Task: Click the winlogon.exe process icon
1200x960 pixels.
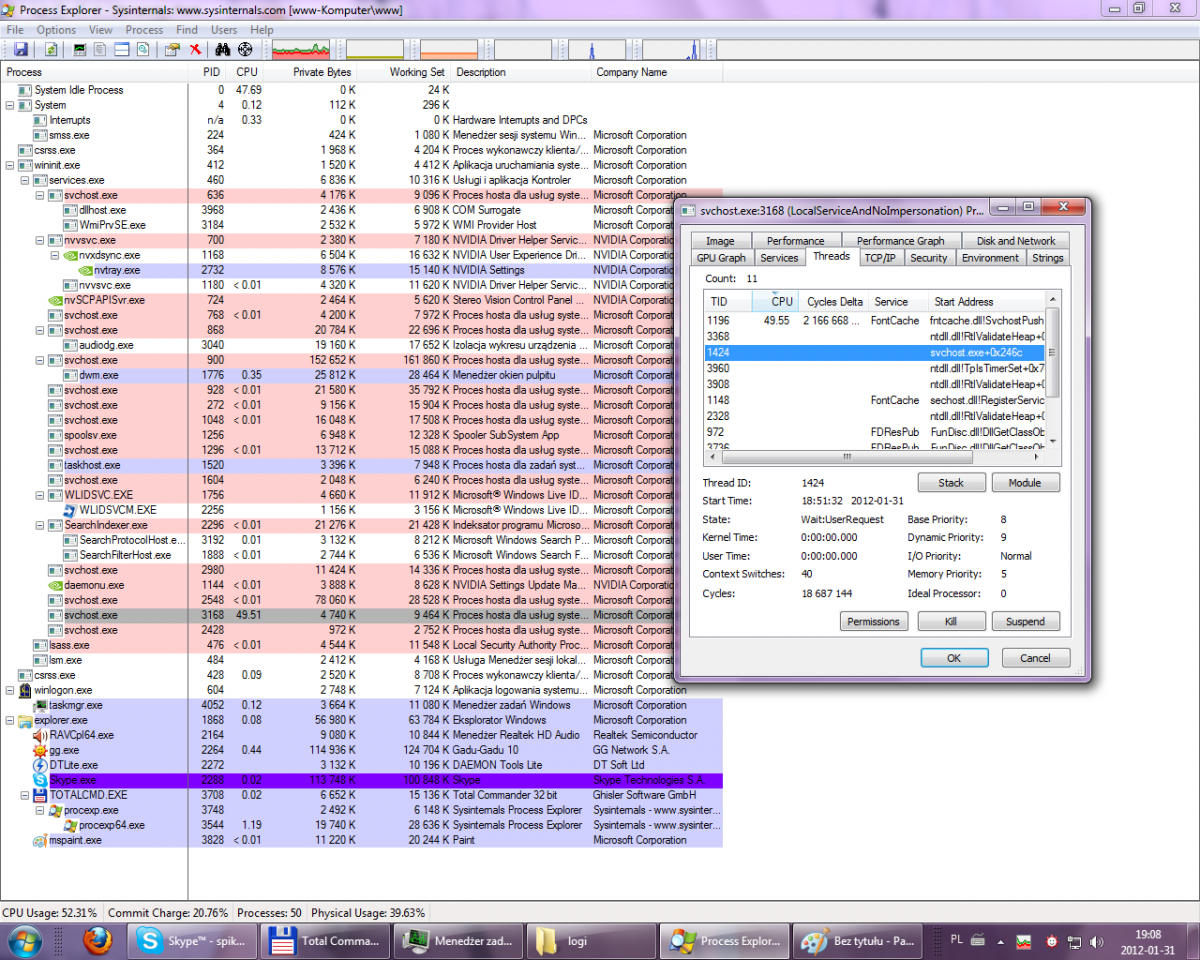Action: tap(26, 690)
